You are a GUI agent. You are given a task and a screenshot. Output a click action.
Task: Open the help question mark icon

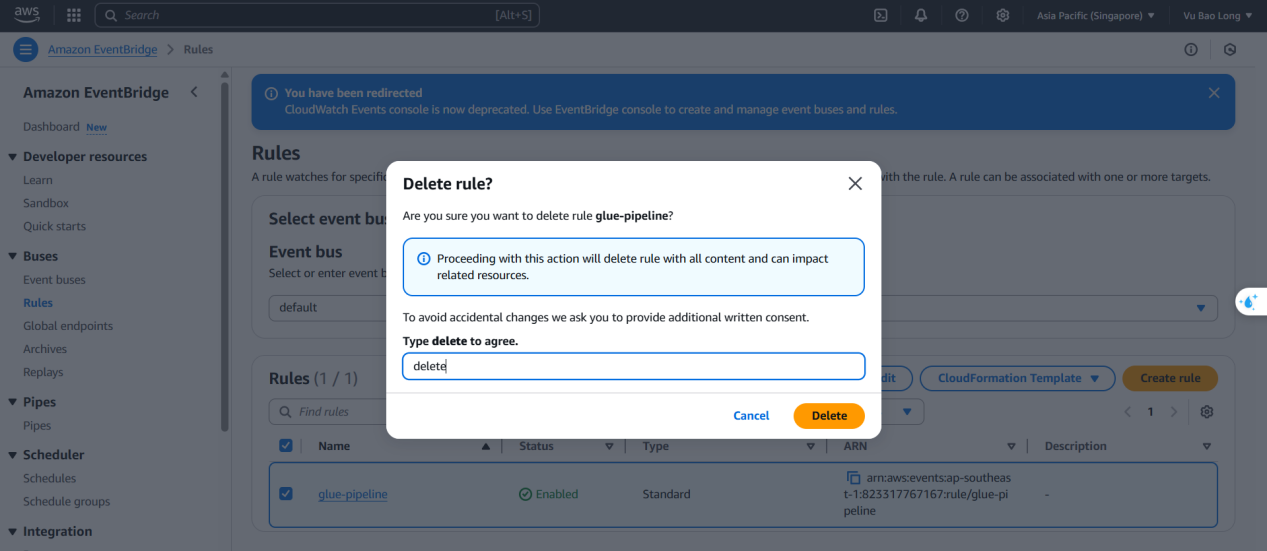pyautogui.click(x=962, y=15)
